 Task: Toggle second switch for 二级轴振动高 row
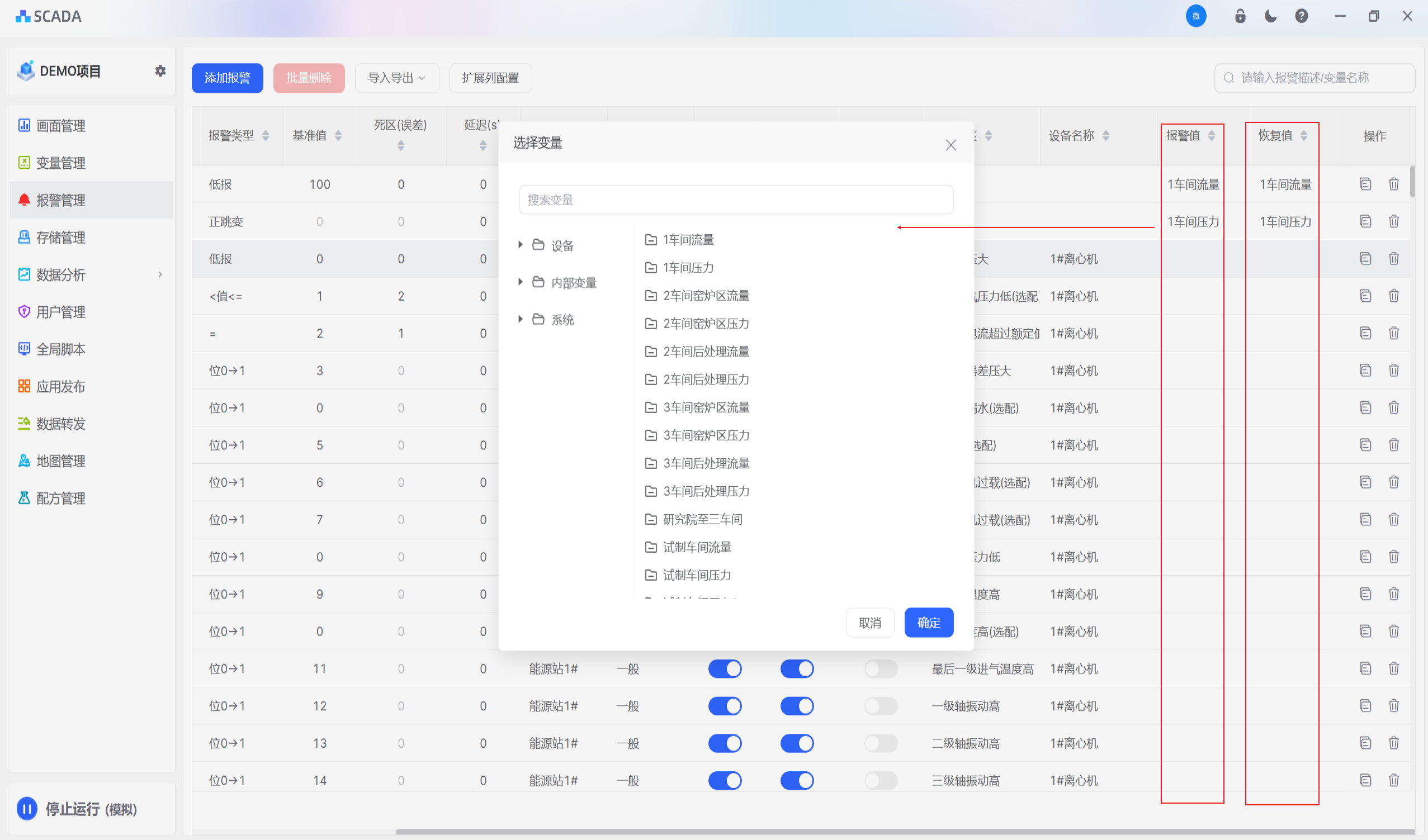tap(796, 743)
